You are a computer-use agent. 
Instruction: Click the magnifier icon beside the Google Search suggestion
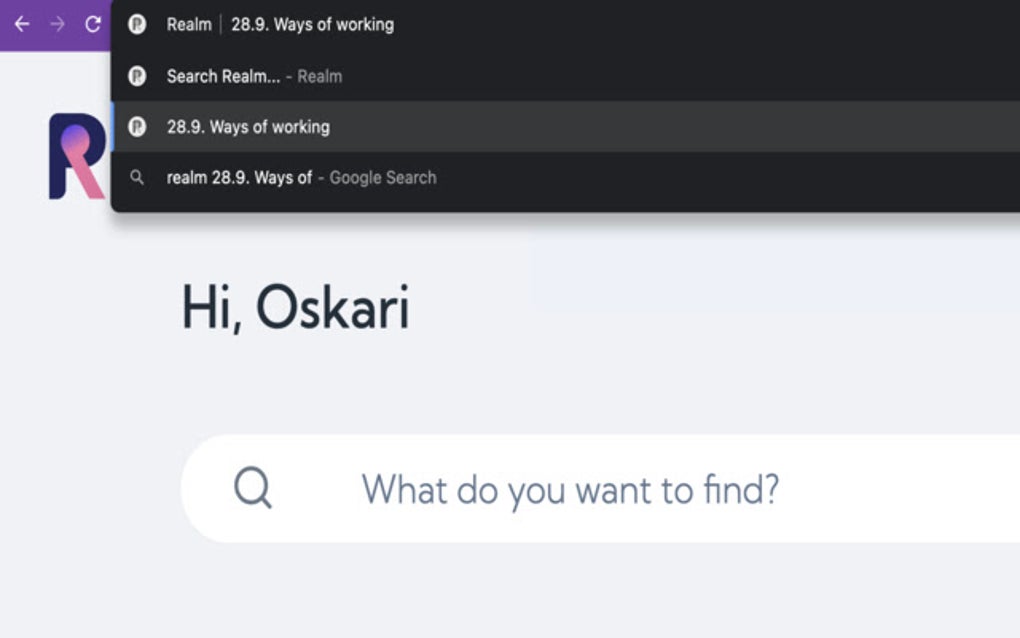(139, 177)
